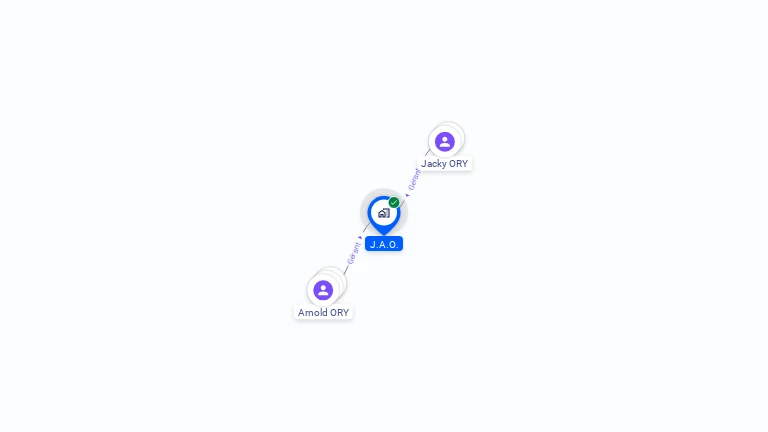This screenshot has width=768, height=432.
Task: Click the building icon inside J.A.O. pin
Action: 384,213
